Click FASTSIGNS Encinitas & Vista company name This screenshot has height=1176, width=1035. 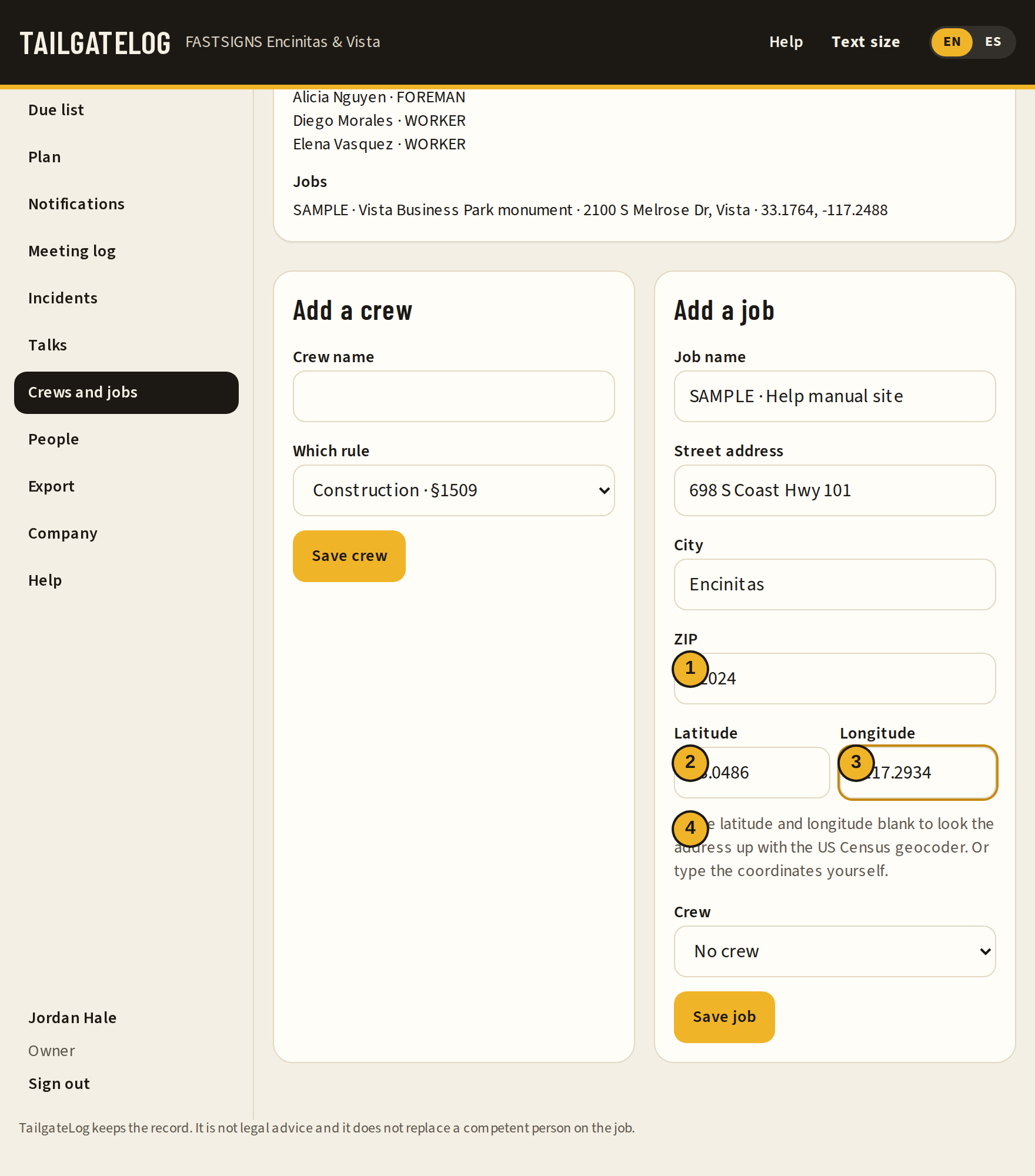(x=283, y=42)
